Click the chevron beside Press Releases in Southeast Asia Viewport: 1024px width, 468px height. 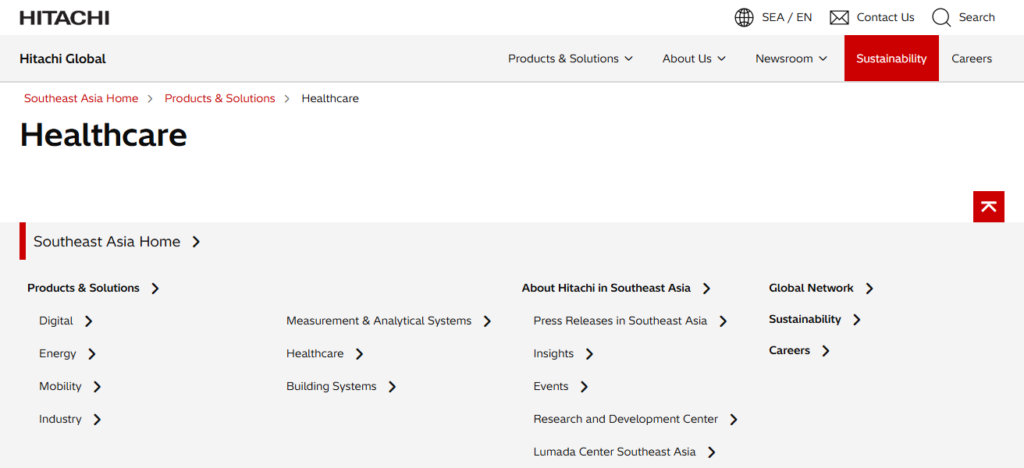(x=723, y=321)
